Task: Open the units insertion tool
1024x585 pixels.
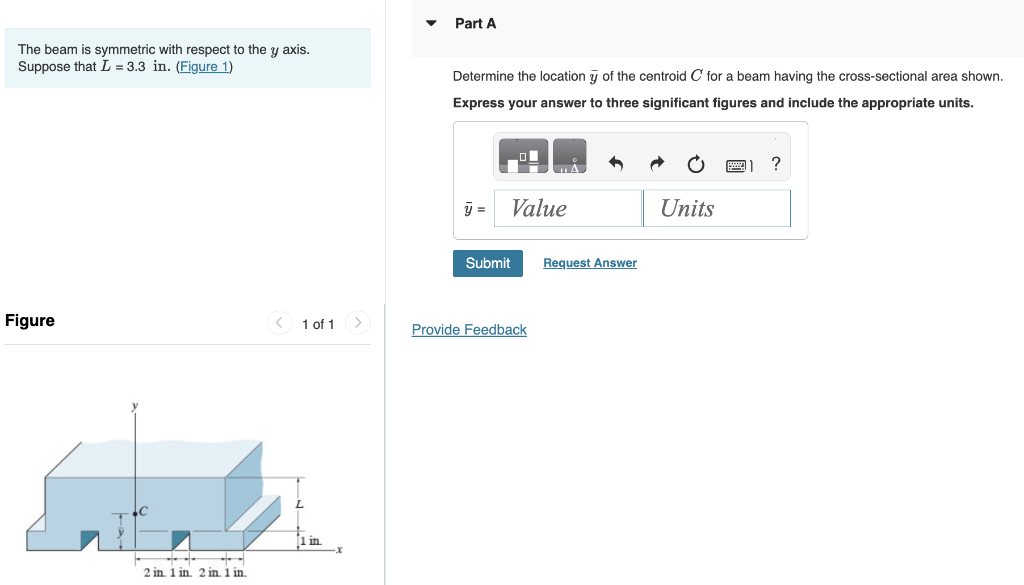Action: [x=570, y=156]
